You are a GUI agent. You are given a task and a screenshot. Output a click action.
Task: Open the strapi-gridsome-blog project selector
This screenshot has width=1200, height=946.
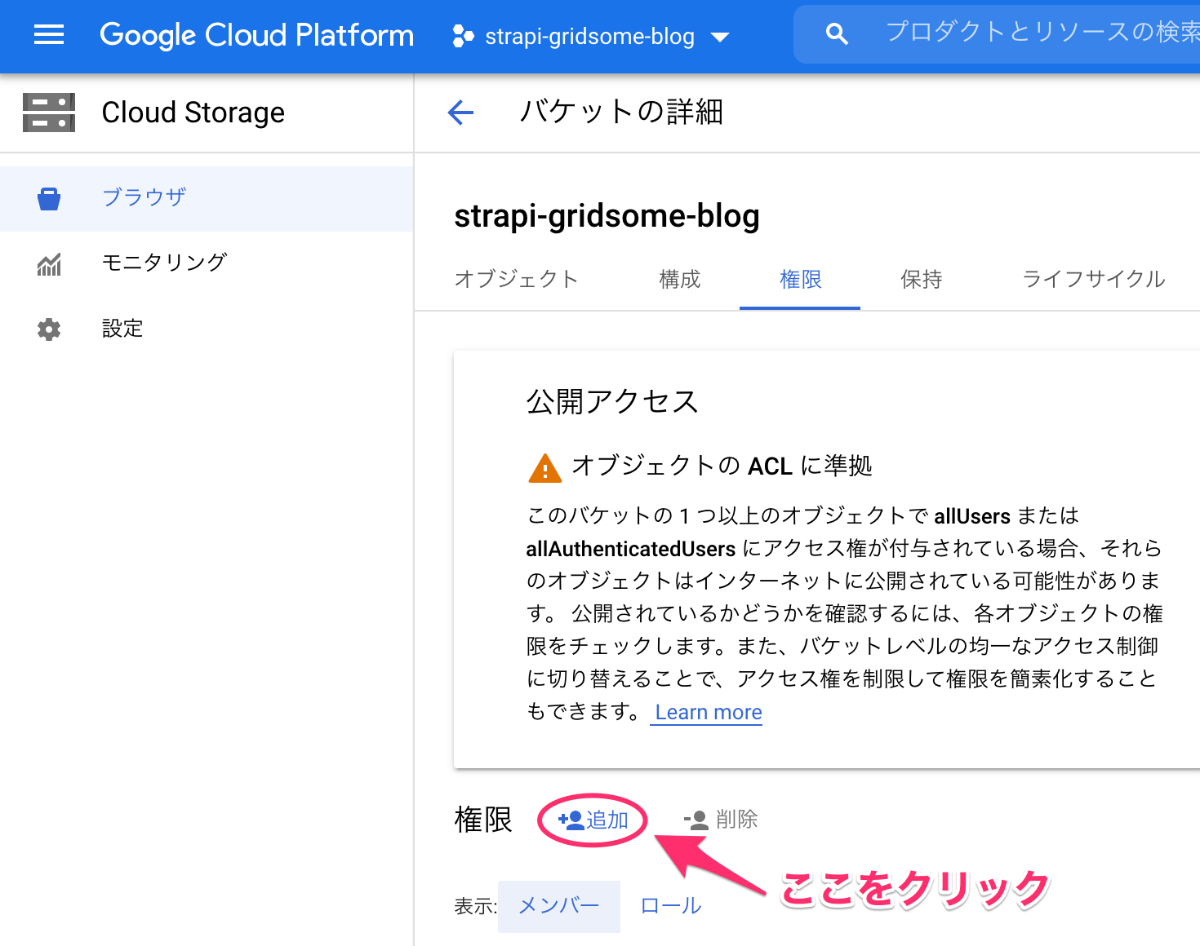(x=591, y=37)
